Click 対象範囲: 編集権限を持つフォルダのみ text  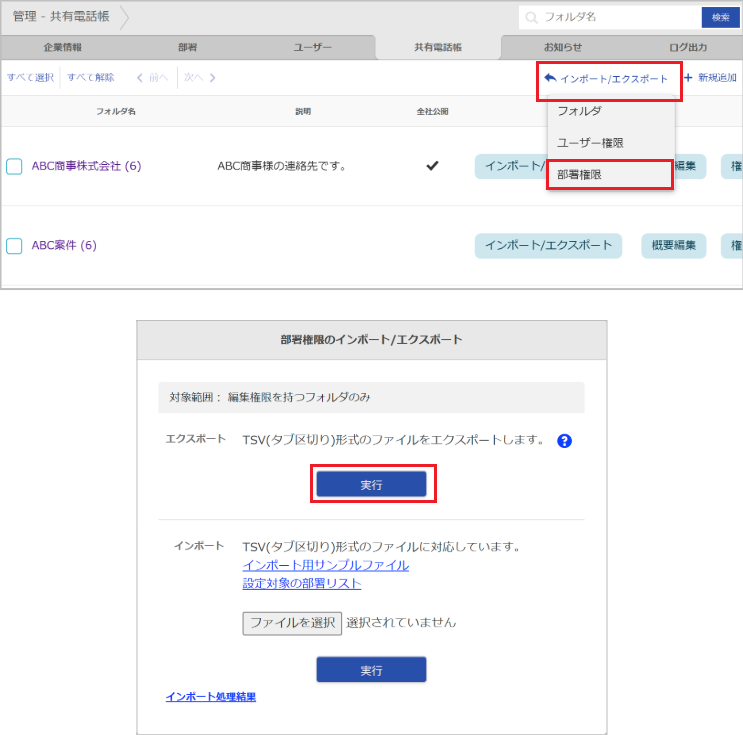tap(270, 397)
